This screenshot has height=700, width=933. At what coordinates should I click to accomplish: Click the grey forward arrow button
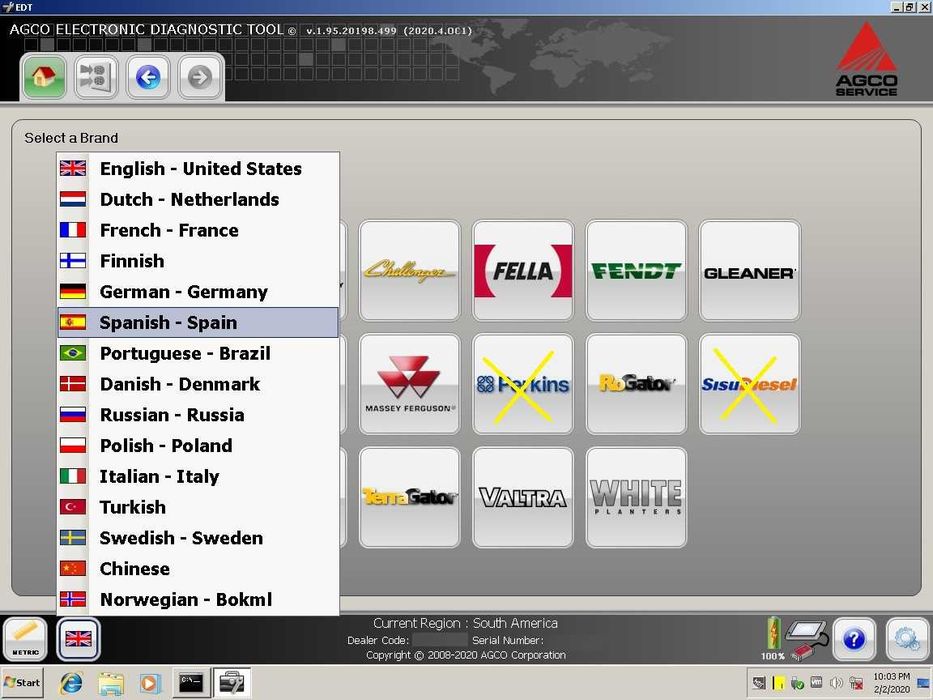click(x=200, y=77)
